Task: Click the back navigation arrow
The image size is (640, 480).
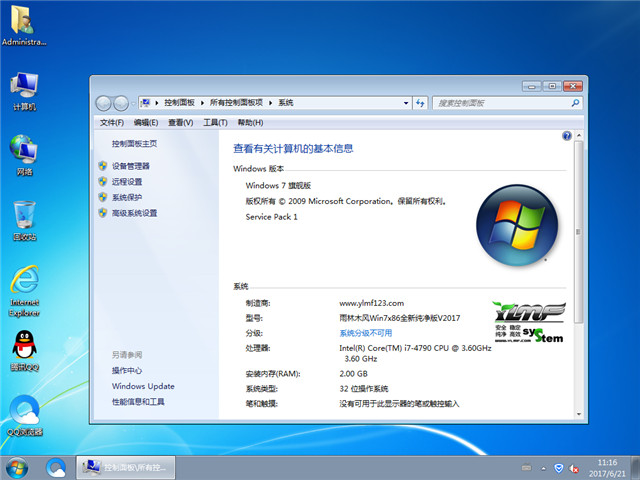Action: point(103,103)
